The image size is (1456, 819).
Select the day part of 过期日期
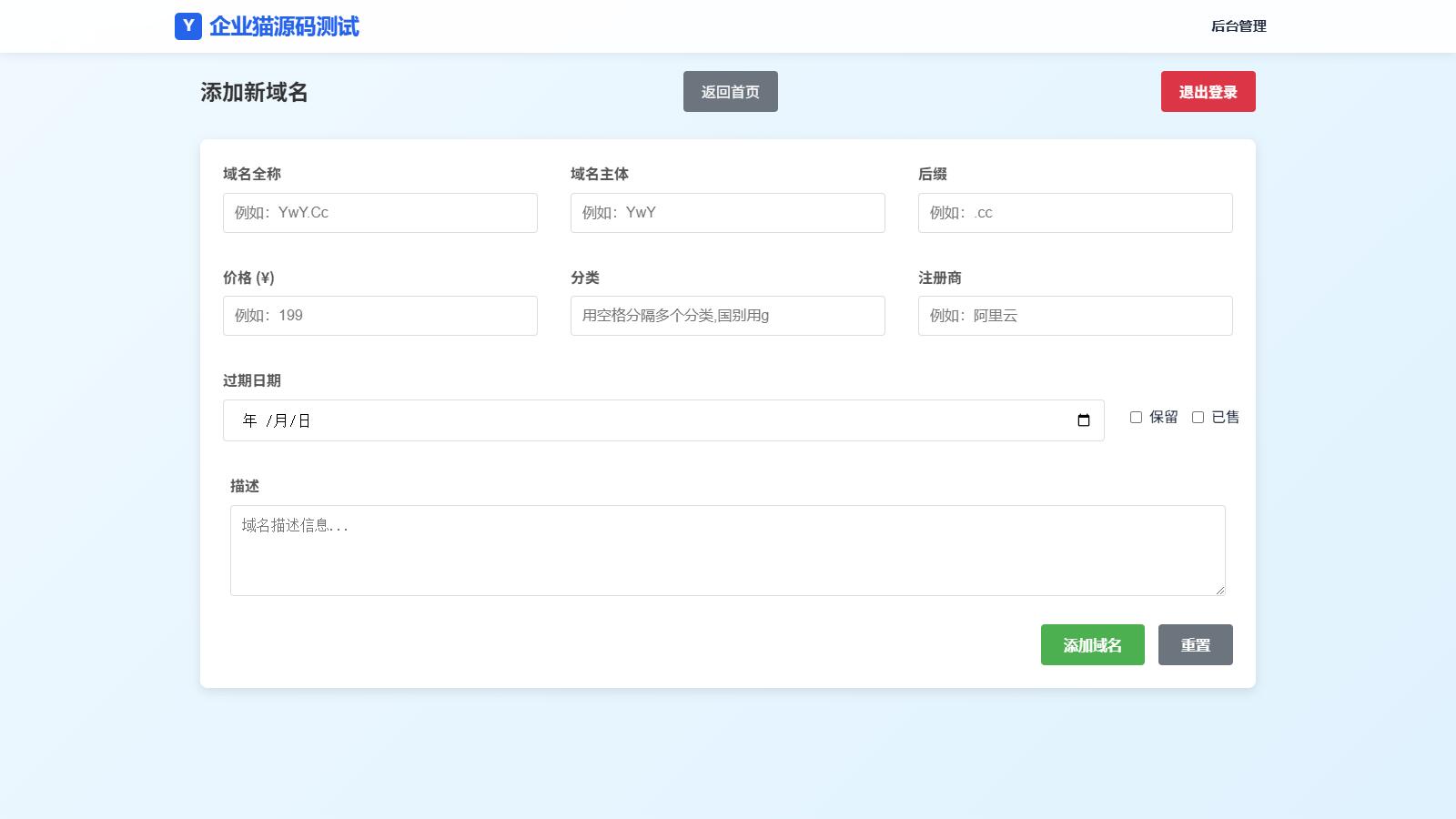tap(304, 420)
